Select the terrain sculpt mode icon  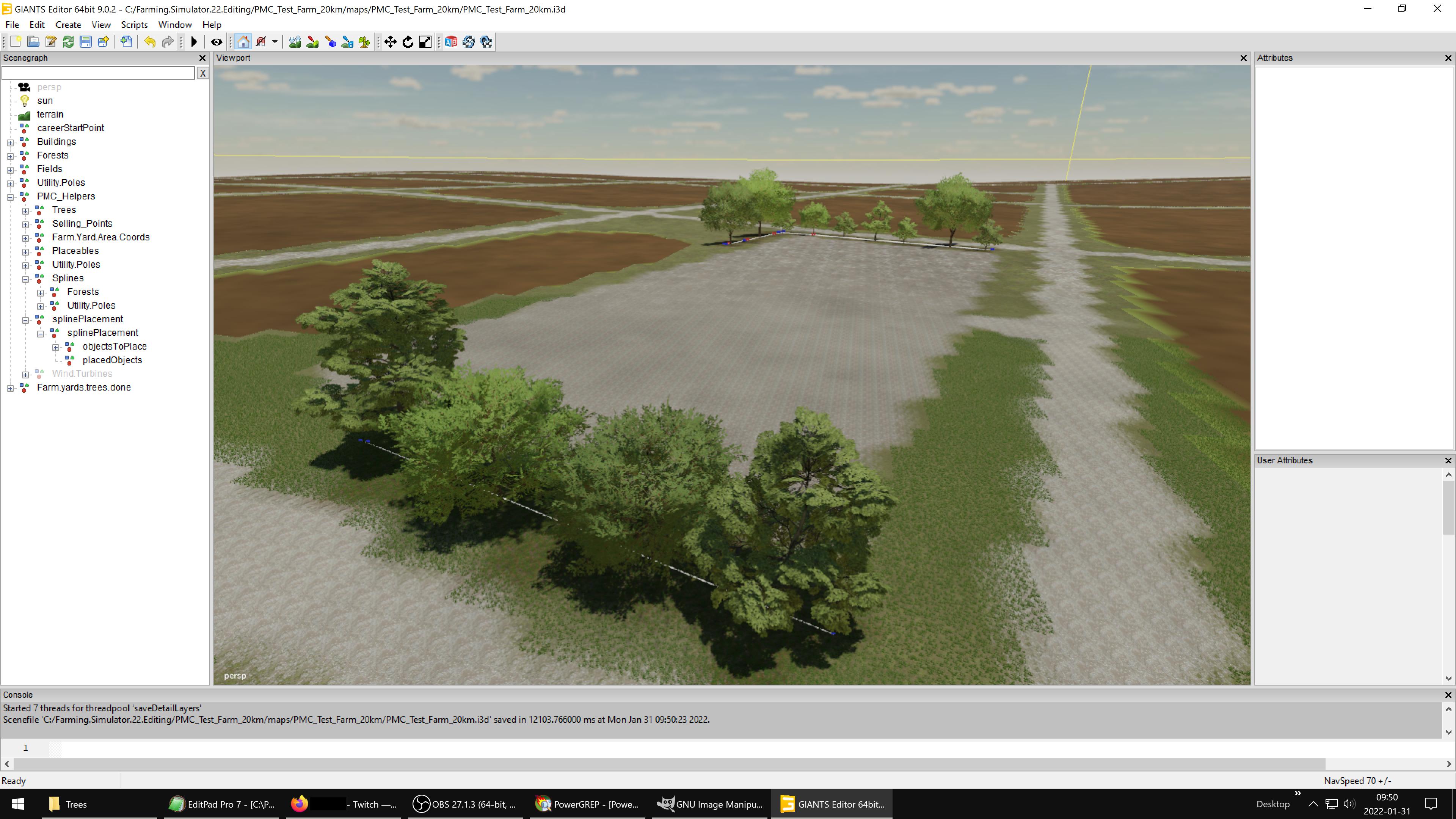295,42
